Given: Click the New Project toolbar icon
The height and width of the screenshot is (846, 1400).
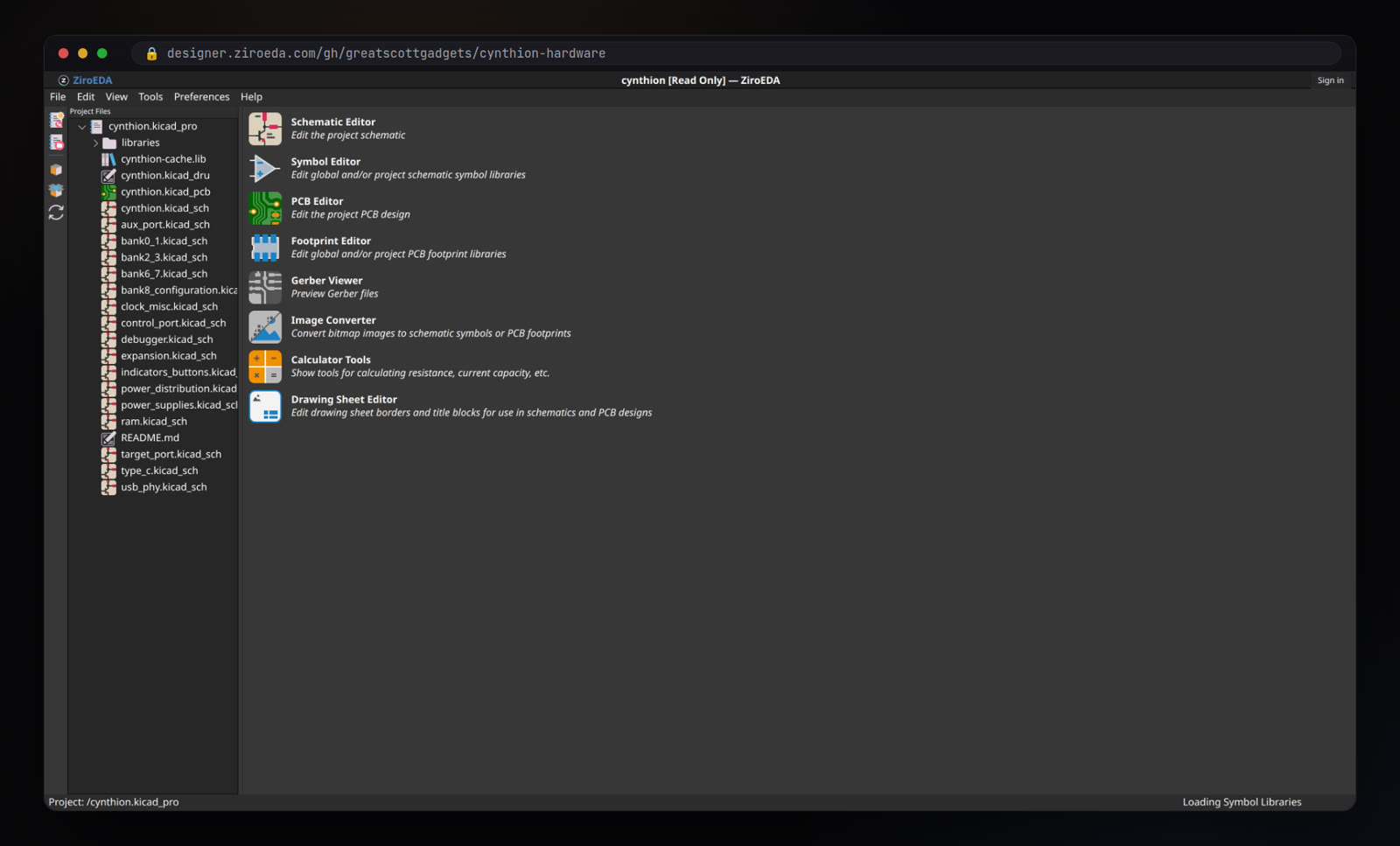Looking at the screenshot, I should click(x=57, y=121).
